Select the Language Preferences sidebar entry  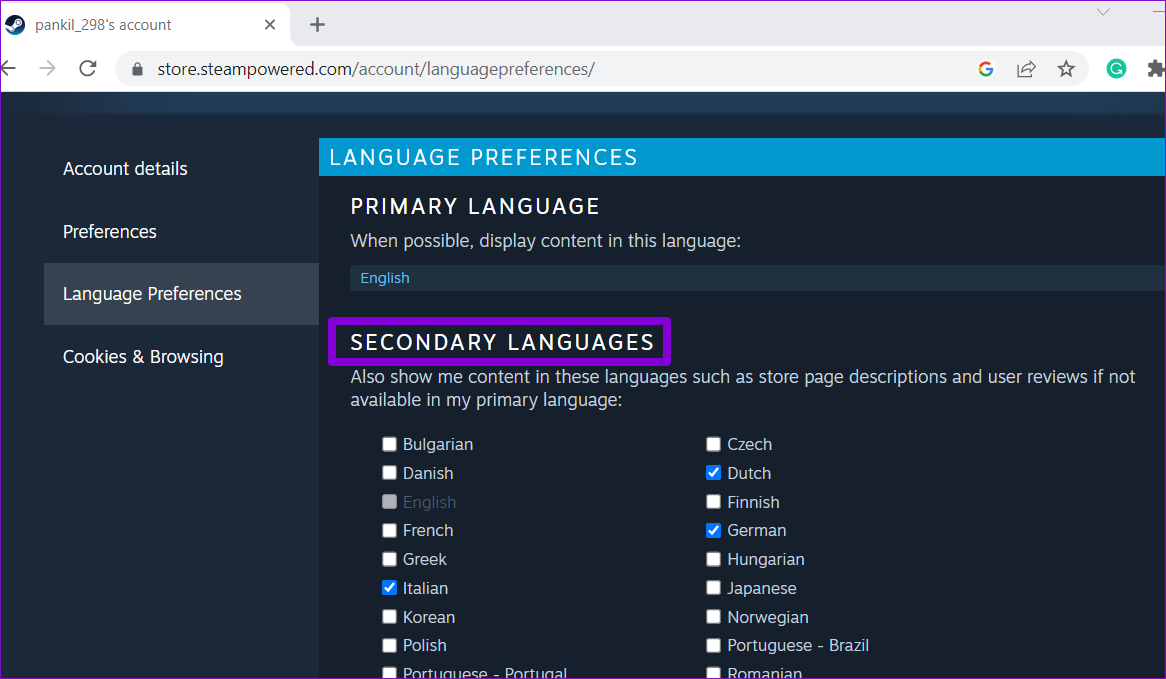[152, 293]
